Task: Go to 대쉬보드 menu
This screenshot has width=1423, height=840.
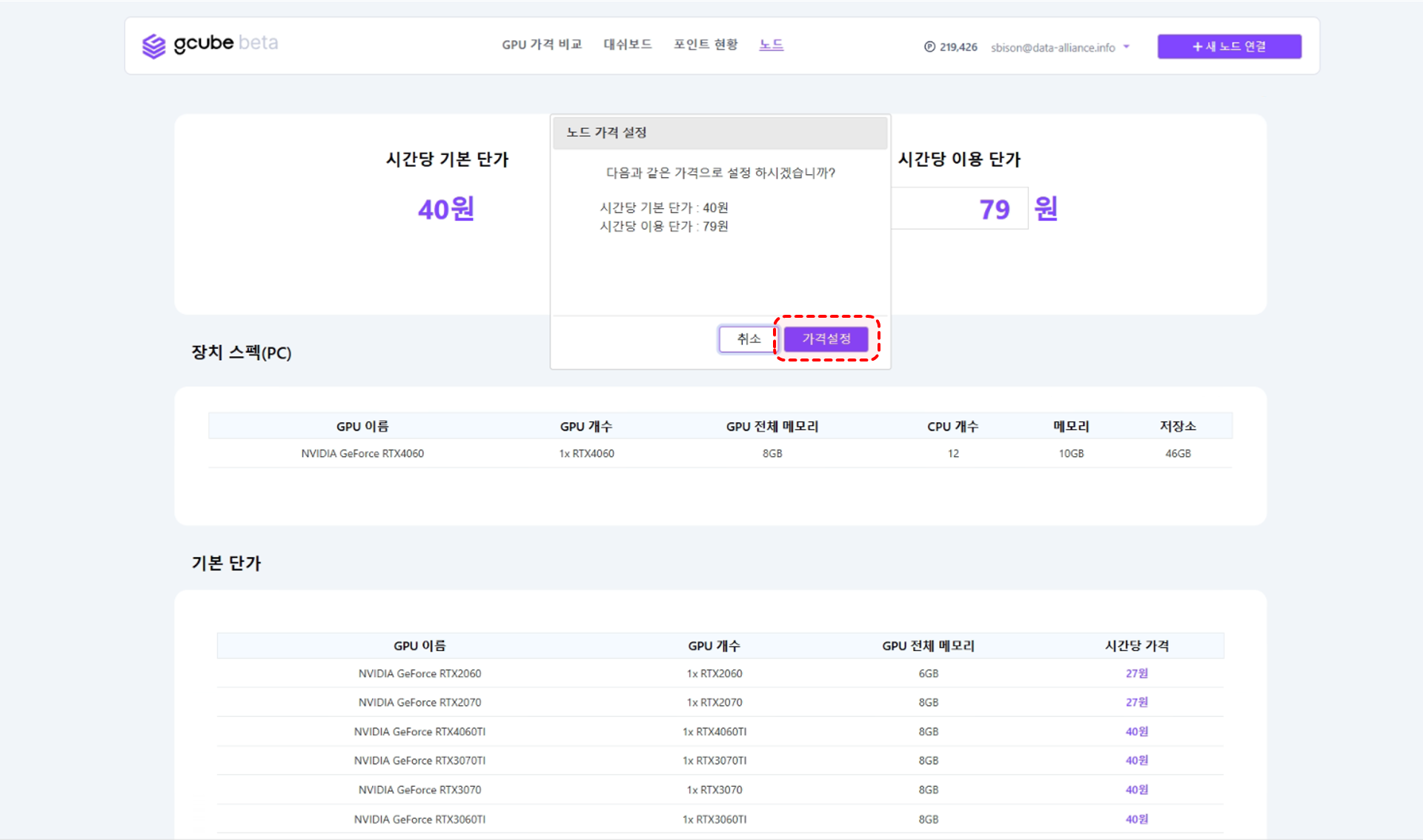Action: coord(628,44)
